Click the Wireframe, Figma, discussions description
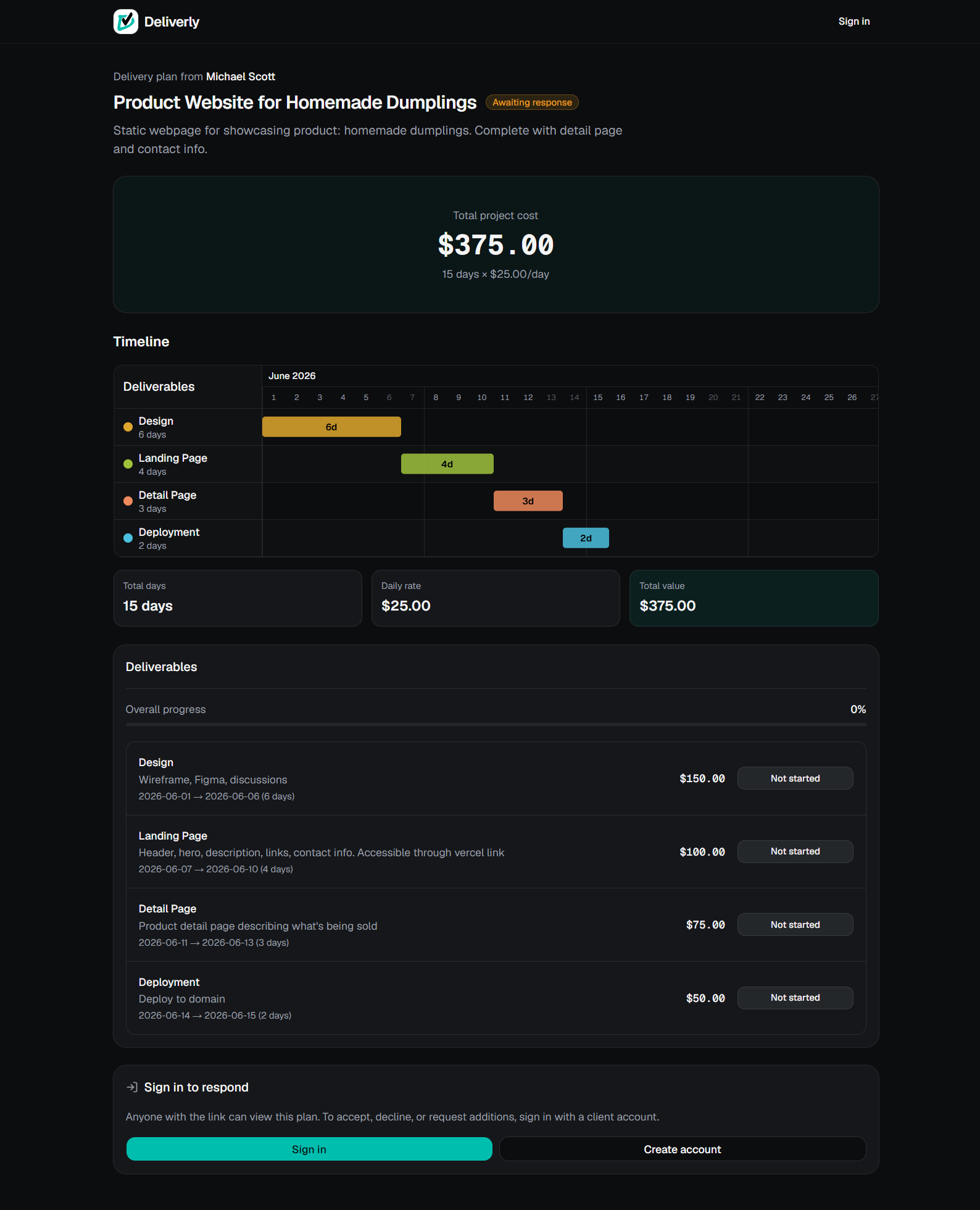This screenshot has width=980, height=1210. 213,780
